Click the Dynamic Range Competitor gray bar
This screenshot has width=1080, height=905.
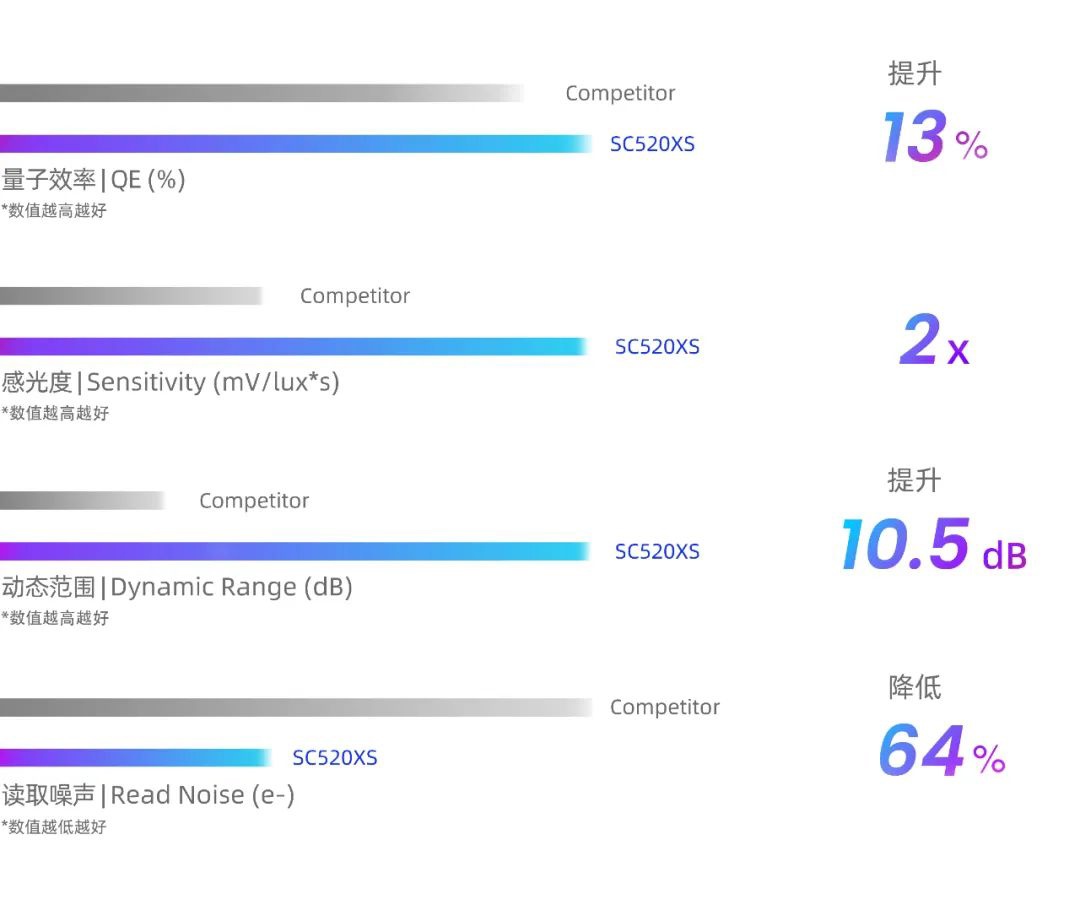point(82,501)
